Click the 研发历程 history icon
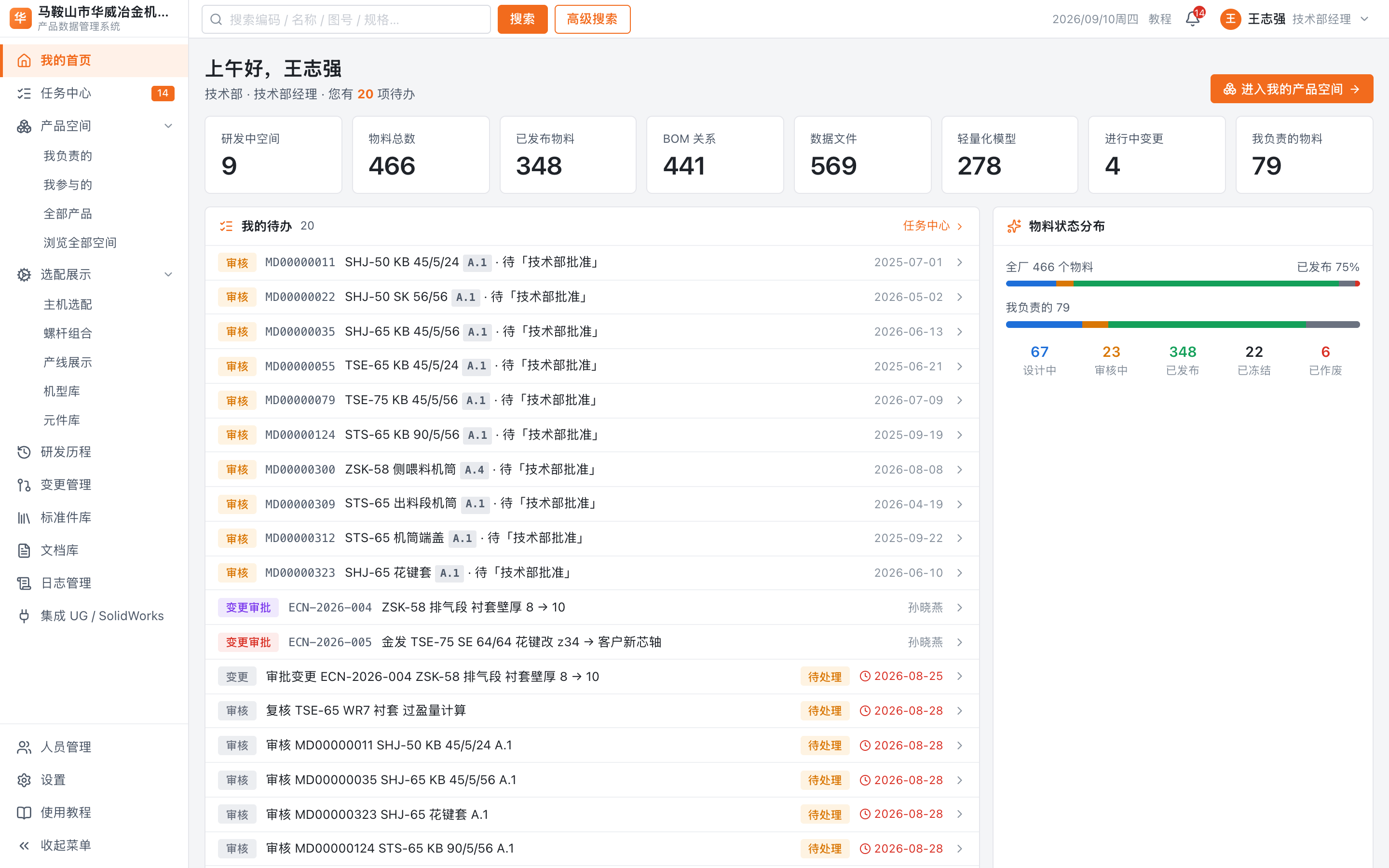The height and width of the screenshot is (868, 1389). coord(24,452)
